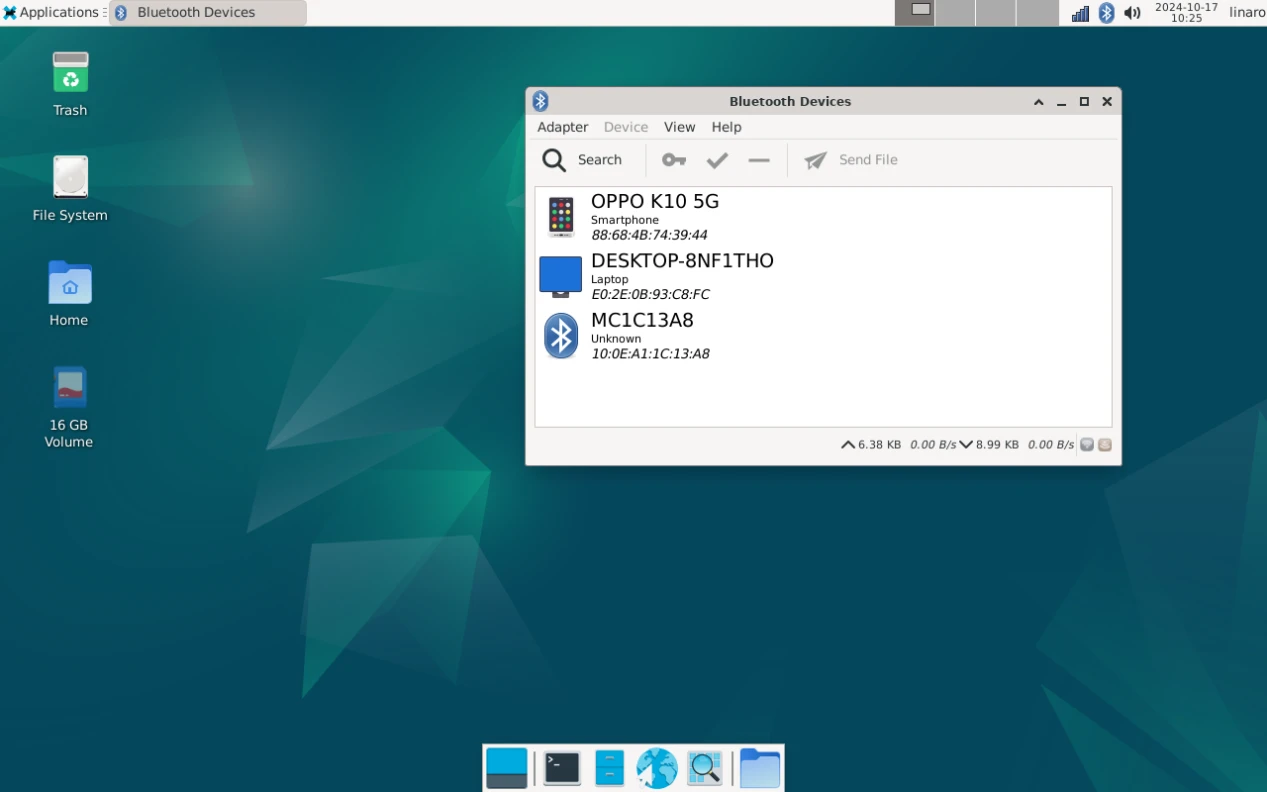Open the volume speaker tray icon
This screenshot has width=1267, height=792.
pos(1132,13)
